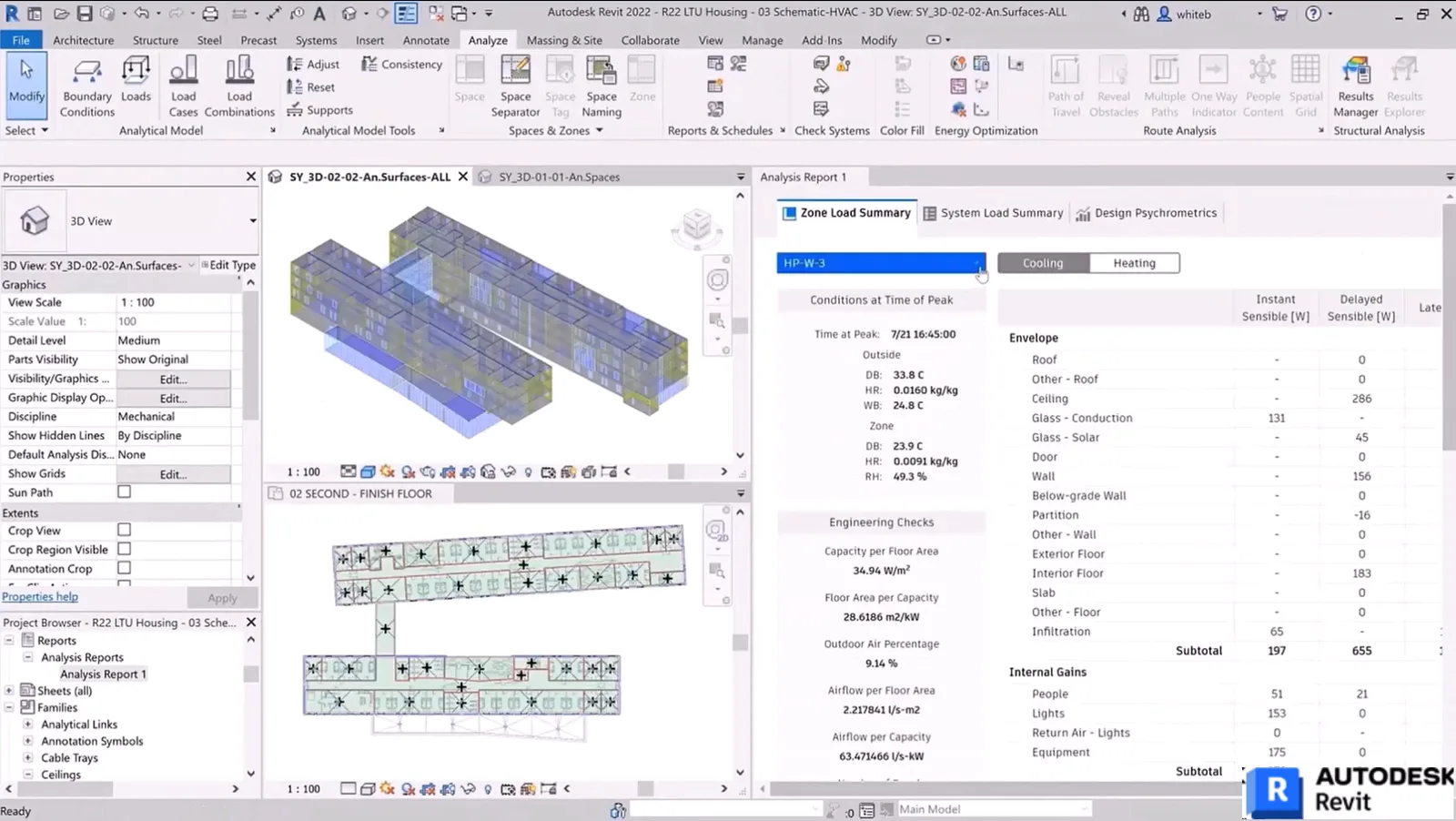Click the Print icon in quick access toolbar
1456x821 pixels.
210,14
